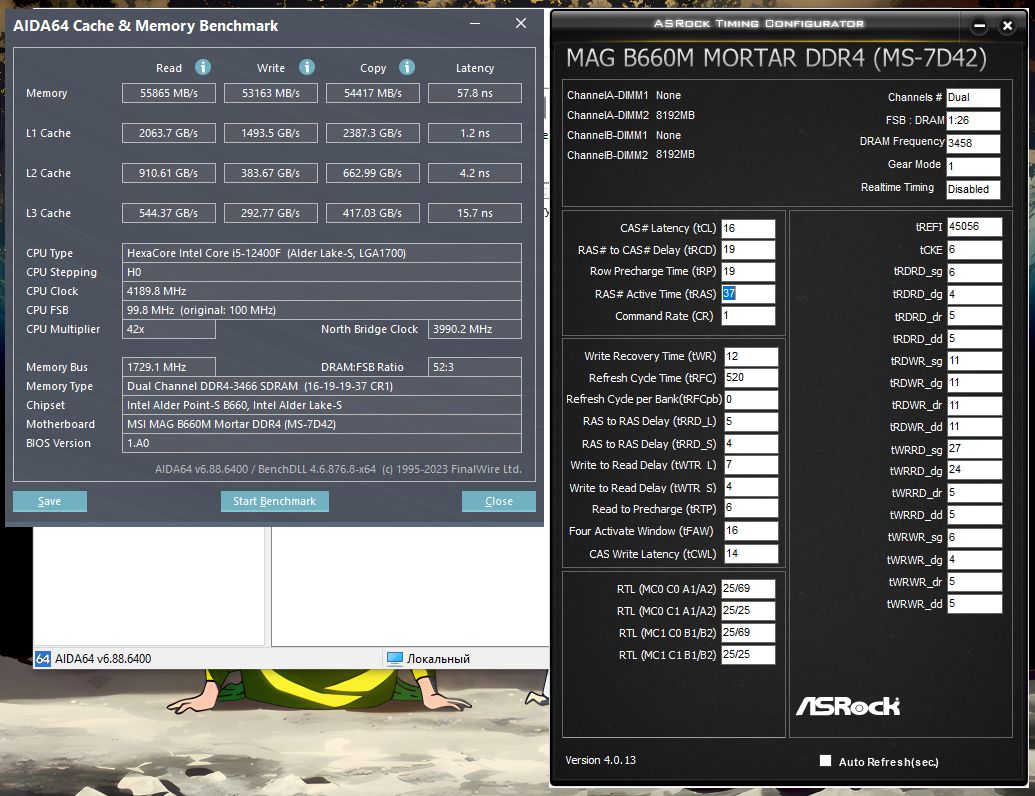The height and width of the screenshot is (796, 1035).
Task: Click the Read info icon
Action: pyautogui.click(x=203, y=67)
